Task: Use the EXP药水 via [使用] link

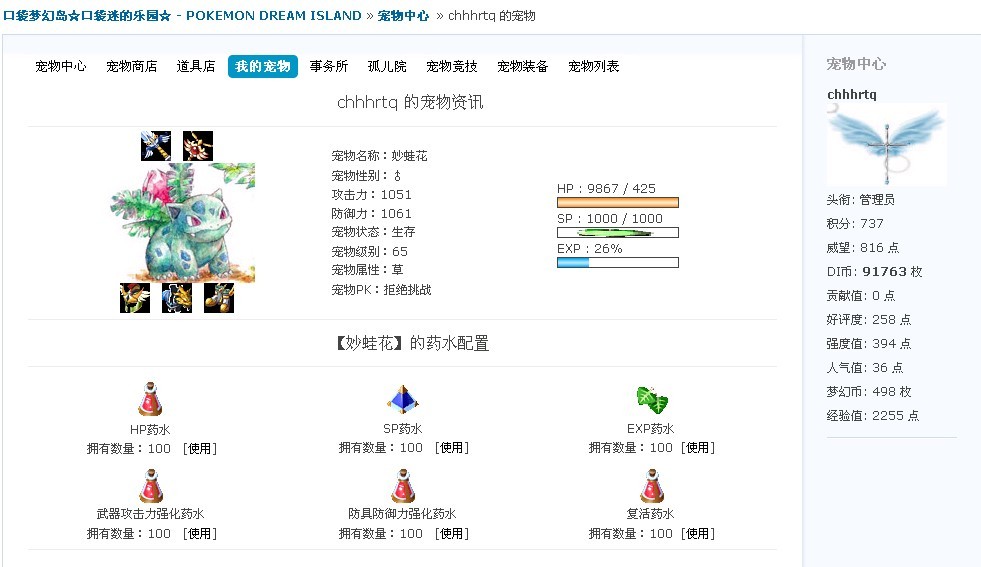Action: (698, 448)
